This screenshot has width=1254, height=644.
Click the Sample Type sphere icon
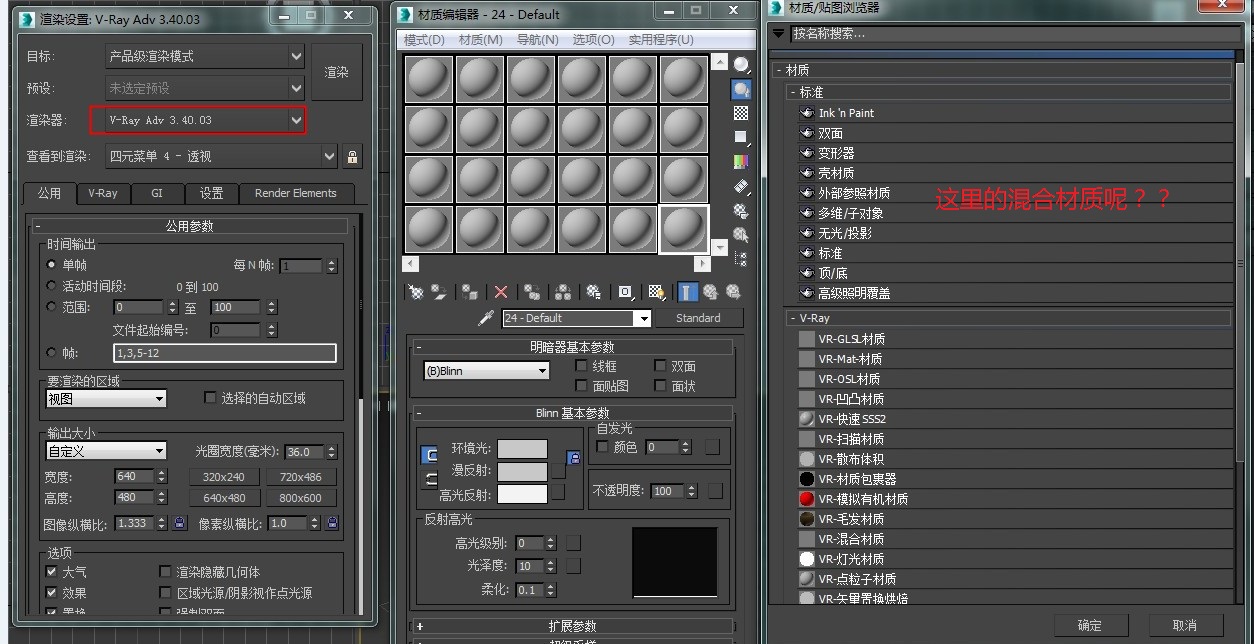[x=741, y=65]
